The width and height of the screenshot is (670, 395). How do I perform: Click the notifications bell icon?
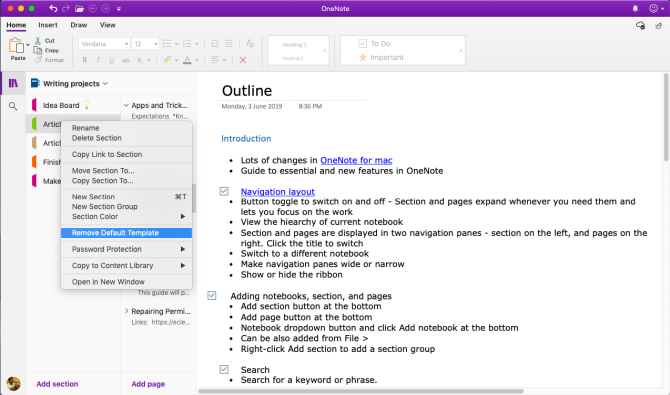coord(635,9)
